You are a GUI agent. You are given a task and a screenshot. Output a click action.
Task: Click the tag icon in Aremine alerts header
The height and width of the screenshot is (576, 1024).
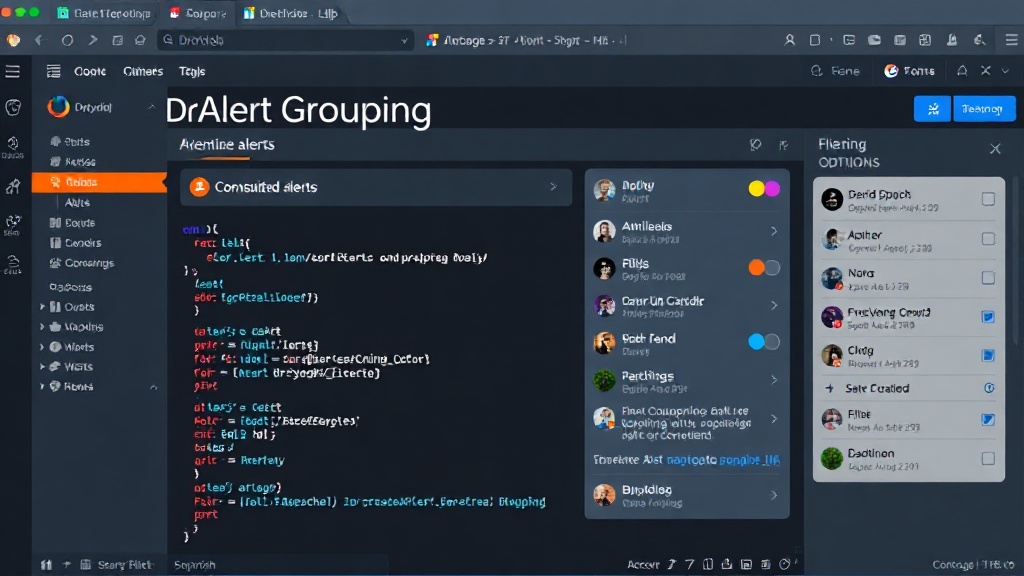pyautogui.click(x=756, y=145)
